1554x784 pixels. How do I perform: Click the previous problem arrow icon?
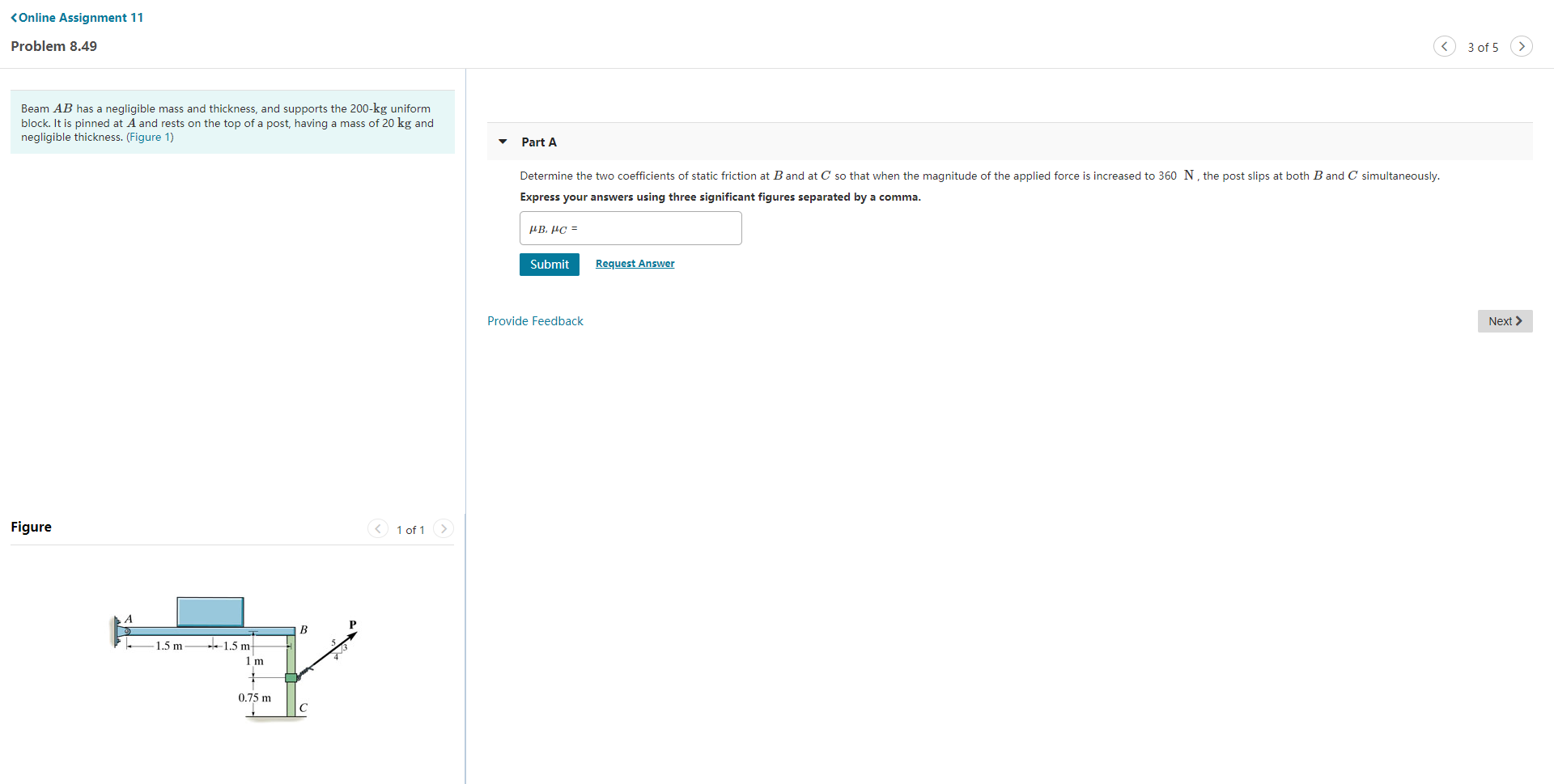click(x=1444, y=46)
